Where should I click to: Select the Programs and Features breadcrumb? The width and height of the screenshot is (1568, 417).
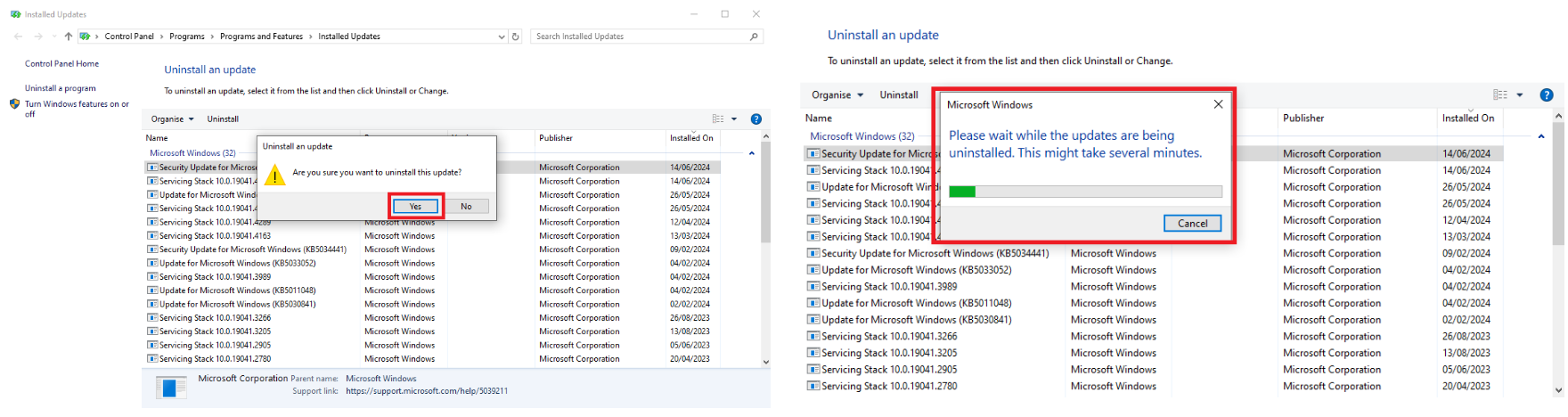pos(261,37)
